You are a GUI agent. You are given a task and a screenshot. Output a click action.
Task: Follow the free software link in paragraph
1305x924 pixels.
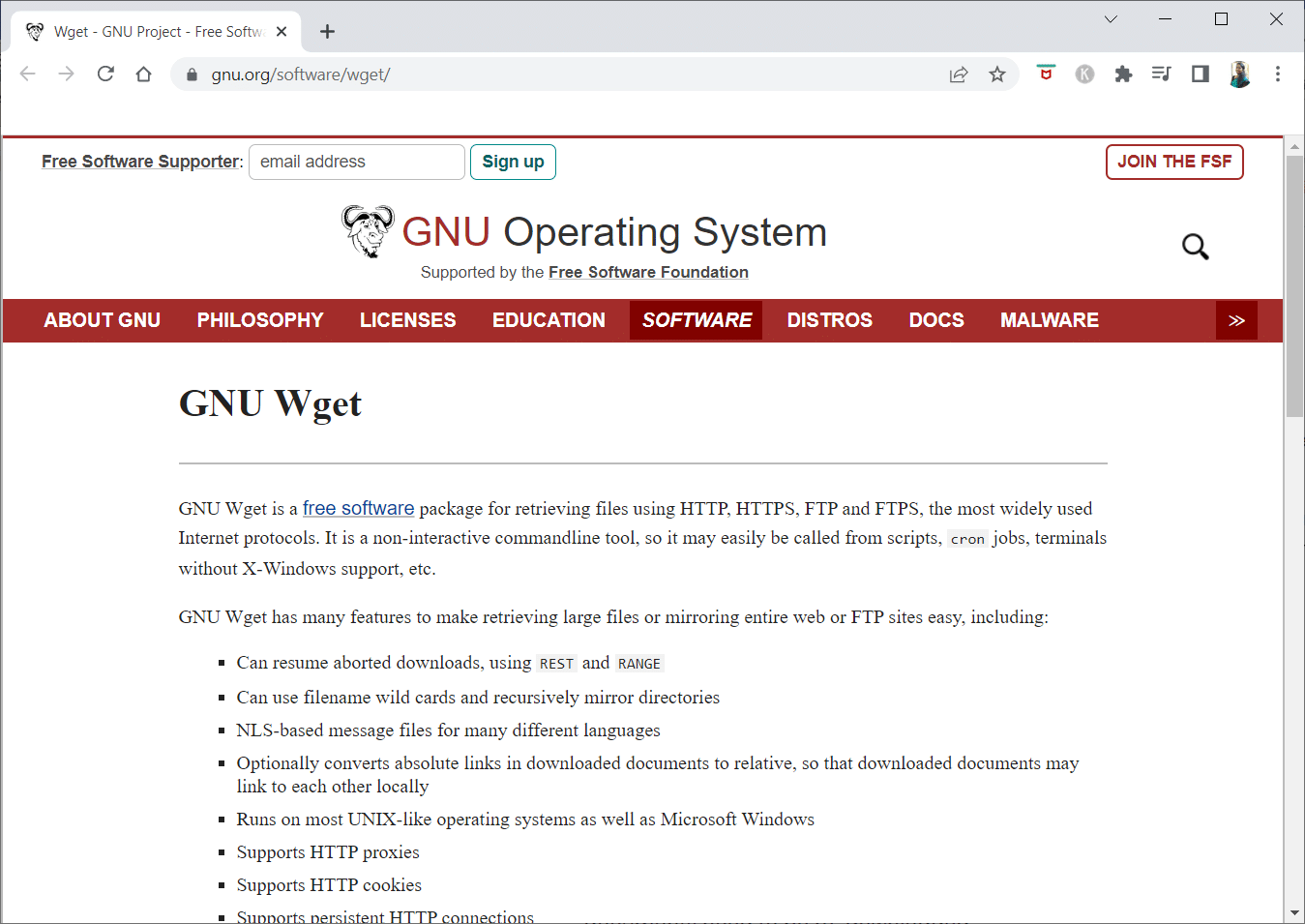pyautogui.click(x=358, y=508)
